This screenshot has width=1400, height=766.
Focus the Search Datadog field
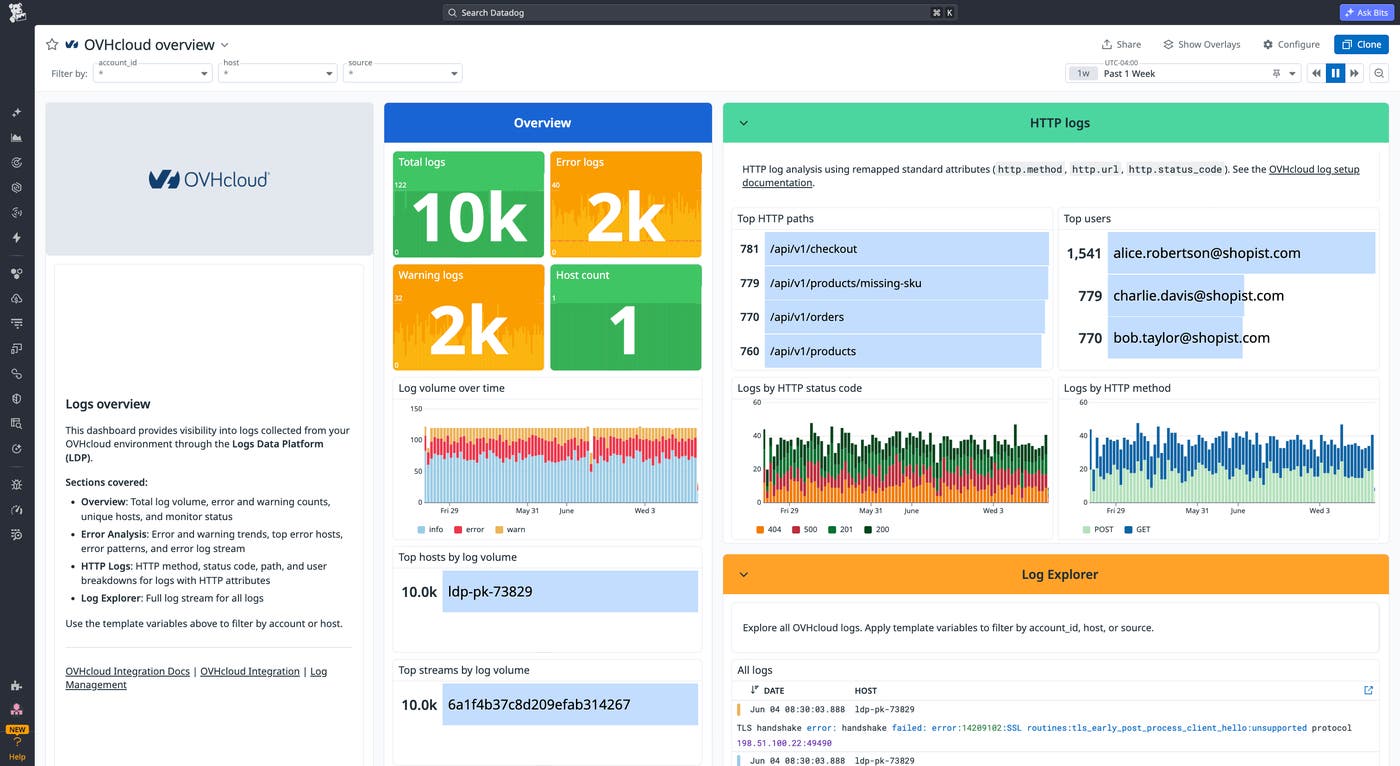[700, 12]
